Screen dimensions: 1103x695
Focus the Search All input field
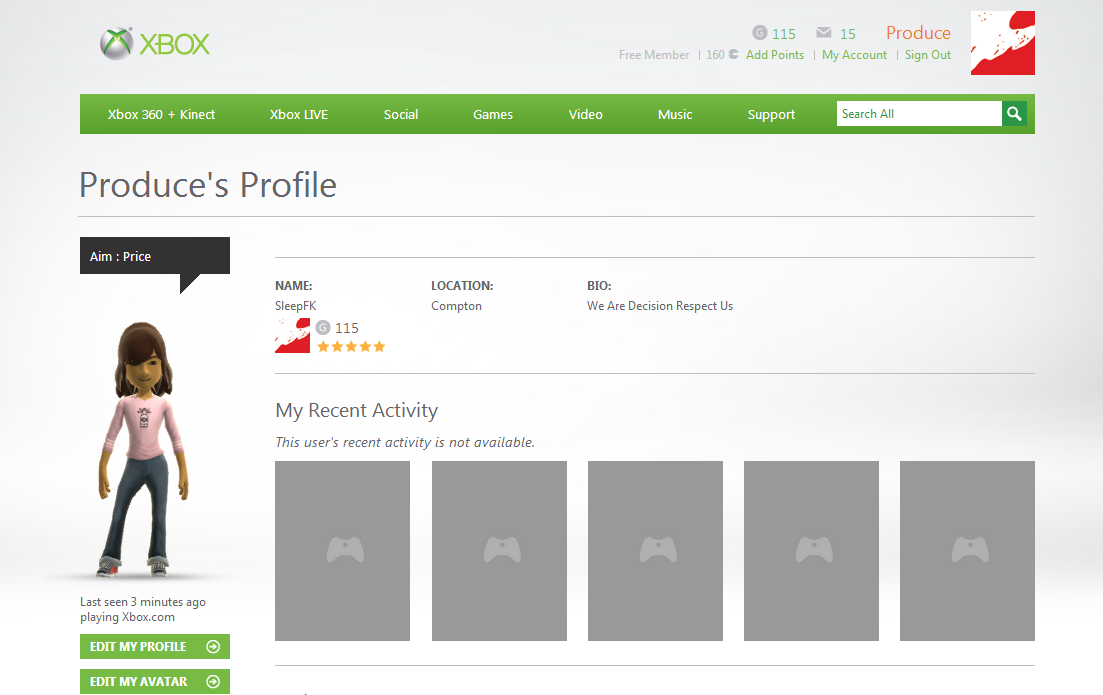(919, 113)
